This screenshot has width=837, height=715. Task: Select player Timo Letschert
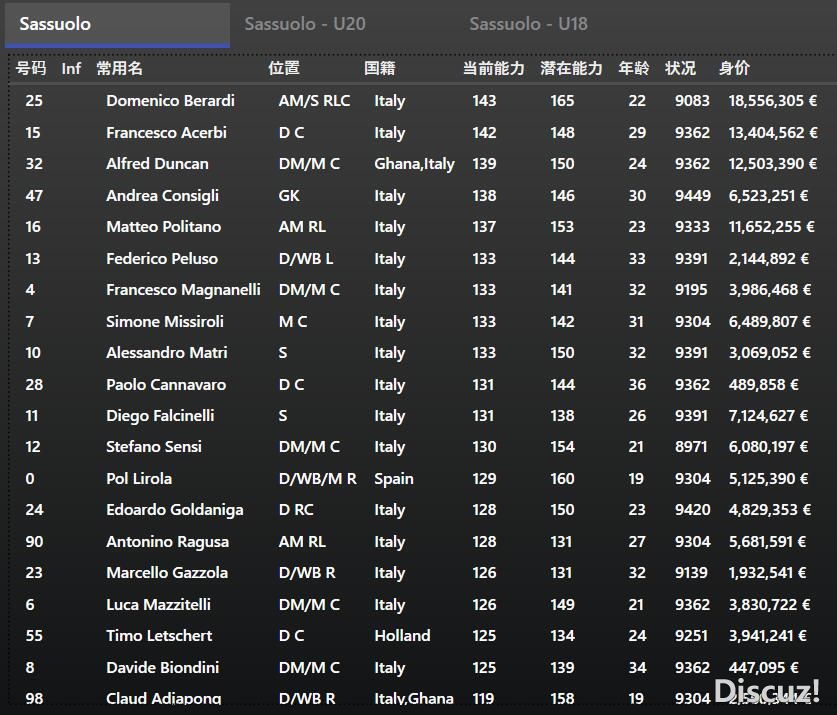[x=159, y=636]
